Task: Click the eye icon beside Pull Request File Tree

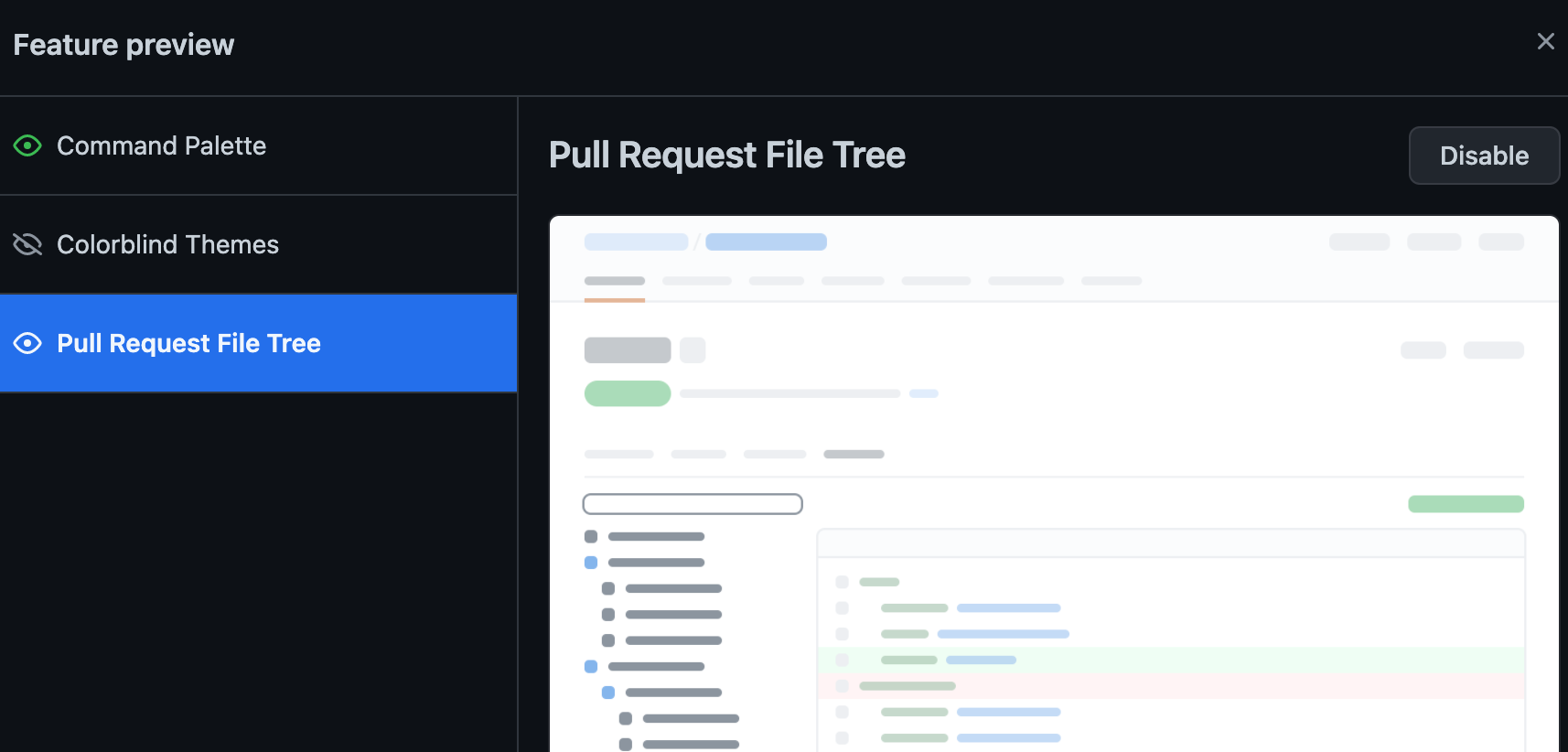Action: [27, 343]
